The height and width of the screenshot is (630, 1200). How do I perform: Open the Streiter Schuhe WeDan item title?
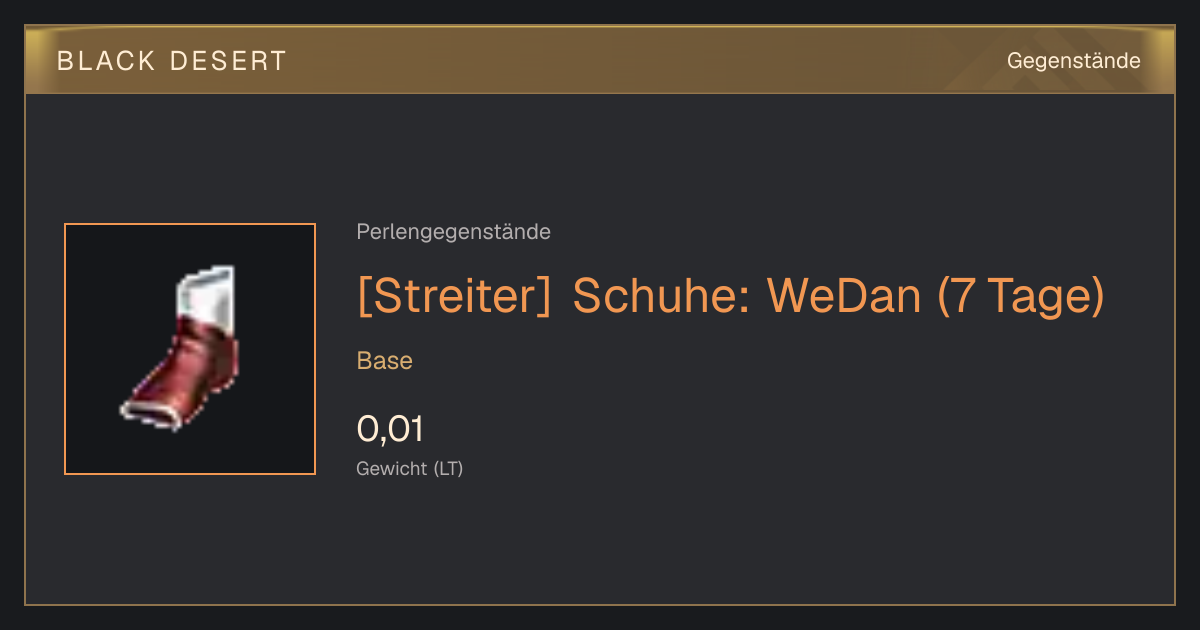click(x=731, y=295)
